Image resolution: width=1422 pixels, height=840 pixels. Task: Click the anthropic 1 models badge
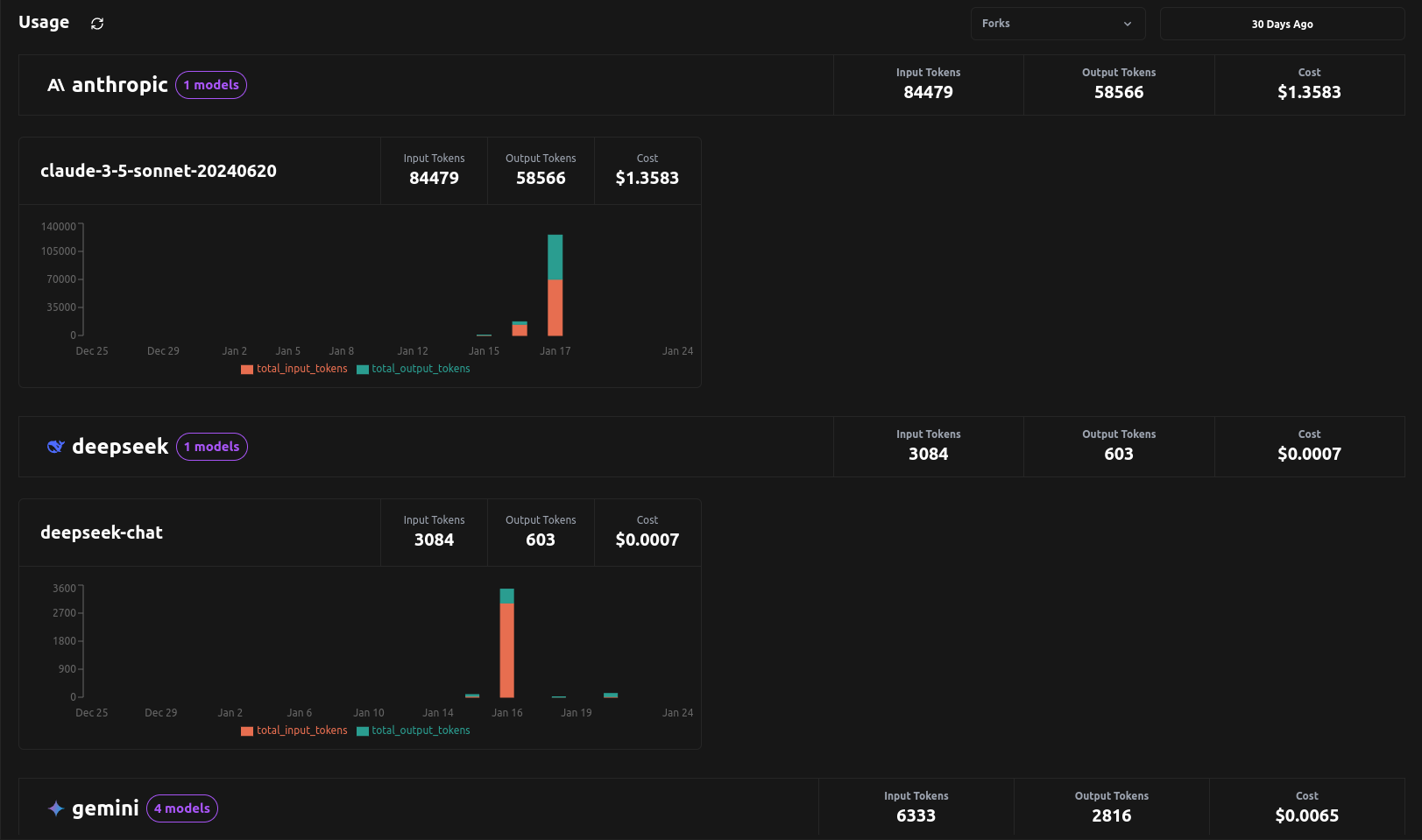pyautogui.click(x=211, y=85)
